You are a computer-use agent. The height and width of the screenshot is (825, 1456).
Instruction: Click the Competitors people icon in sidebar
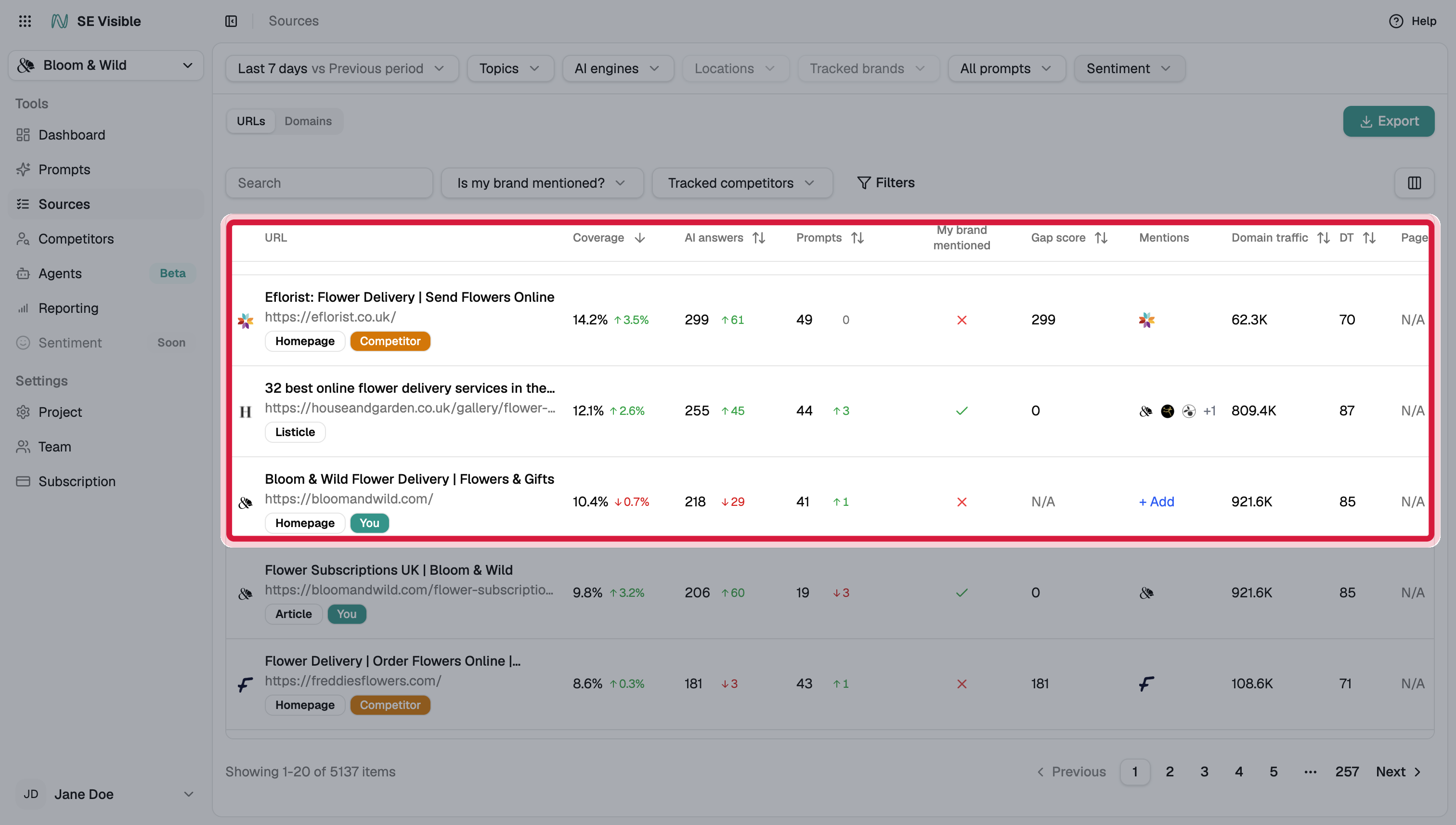23,239
